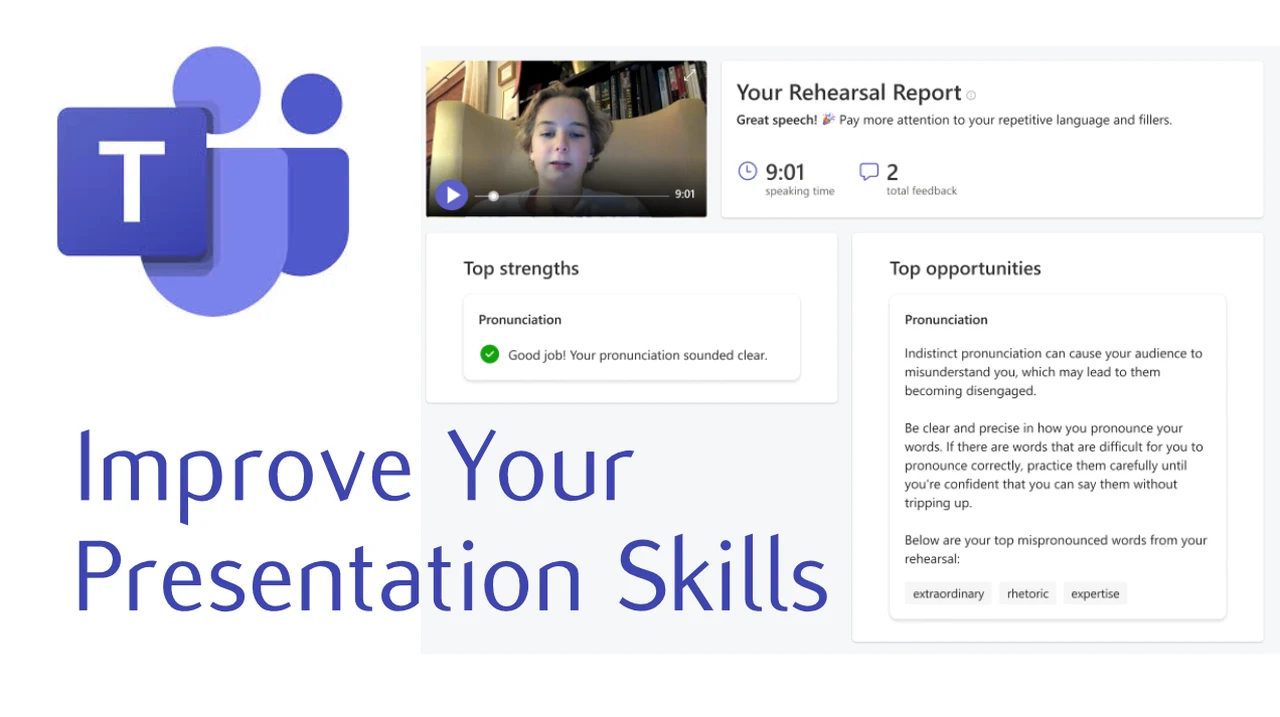Click the 'Top opportunities' heading
1280x717 pixels.
tap(965, 268)
